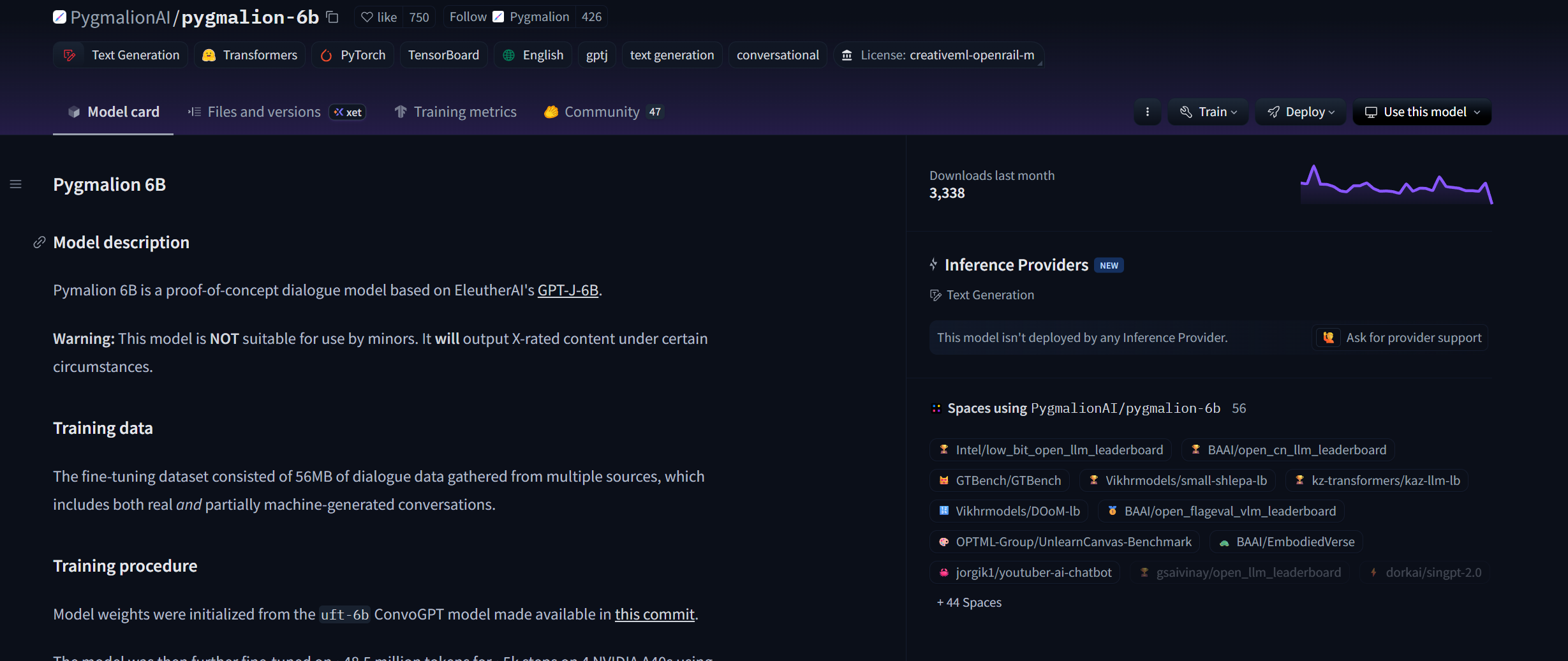The height and width of the screenshot is (661, 1568).
Task: Open dorkai/singpt-2.0 space
Action: point(1424,572)
